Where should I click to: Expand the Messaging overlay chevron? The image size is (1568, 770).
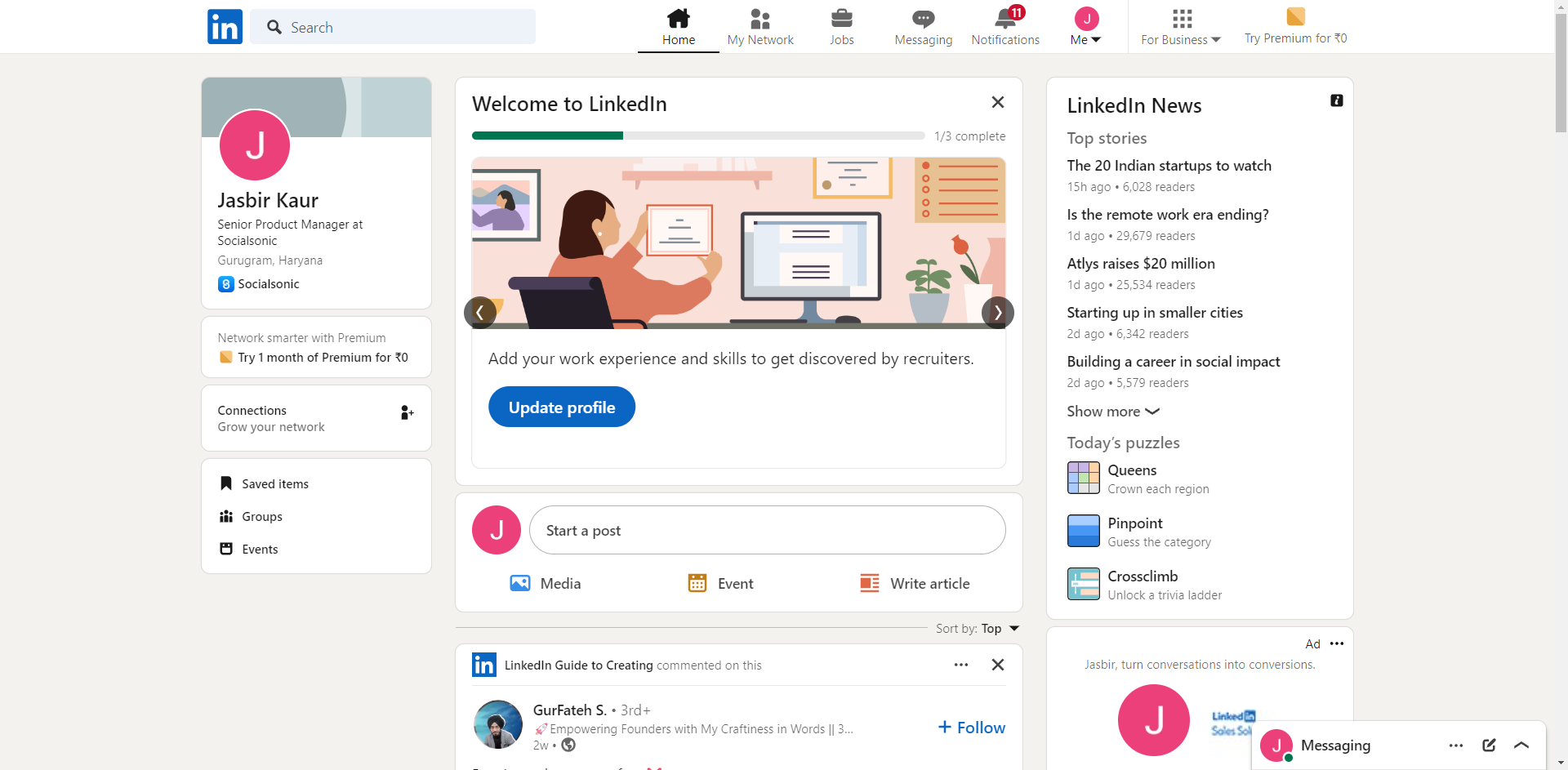[x=1521, y=746]
